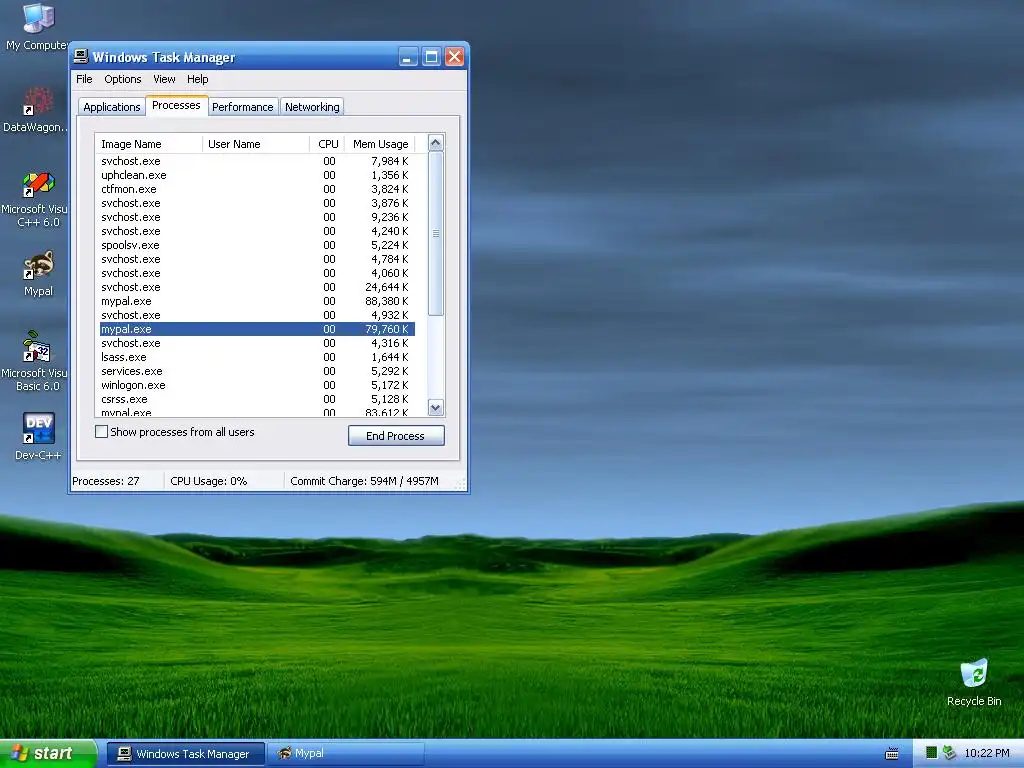The width and height of the screenshot is (1024, 768).
Task: Select the csrss.exe process
Action: (257, 399)
